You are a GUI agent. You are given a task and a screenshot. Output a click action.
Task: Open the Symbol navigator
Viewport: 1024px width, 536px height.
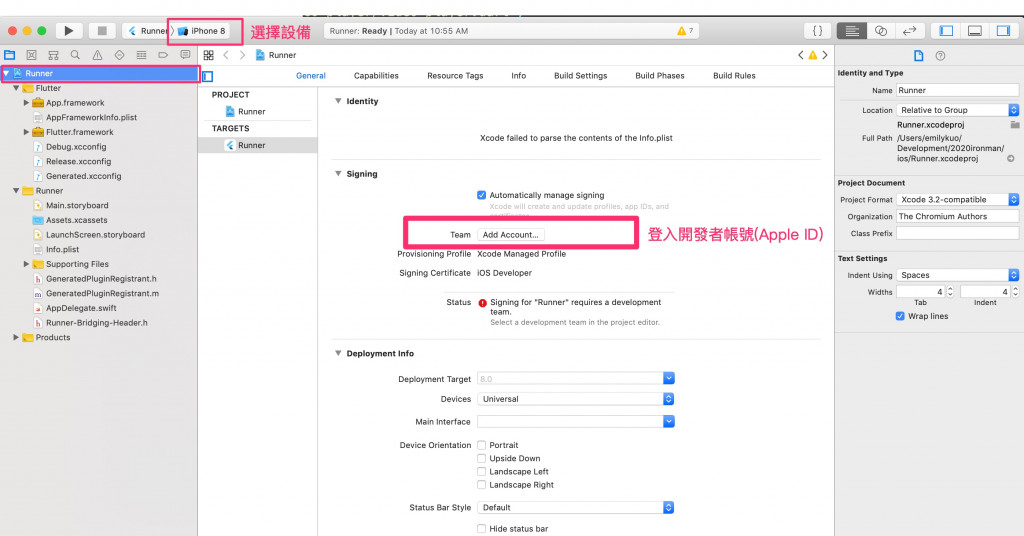tap(54, 55)
